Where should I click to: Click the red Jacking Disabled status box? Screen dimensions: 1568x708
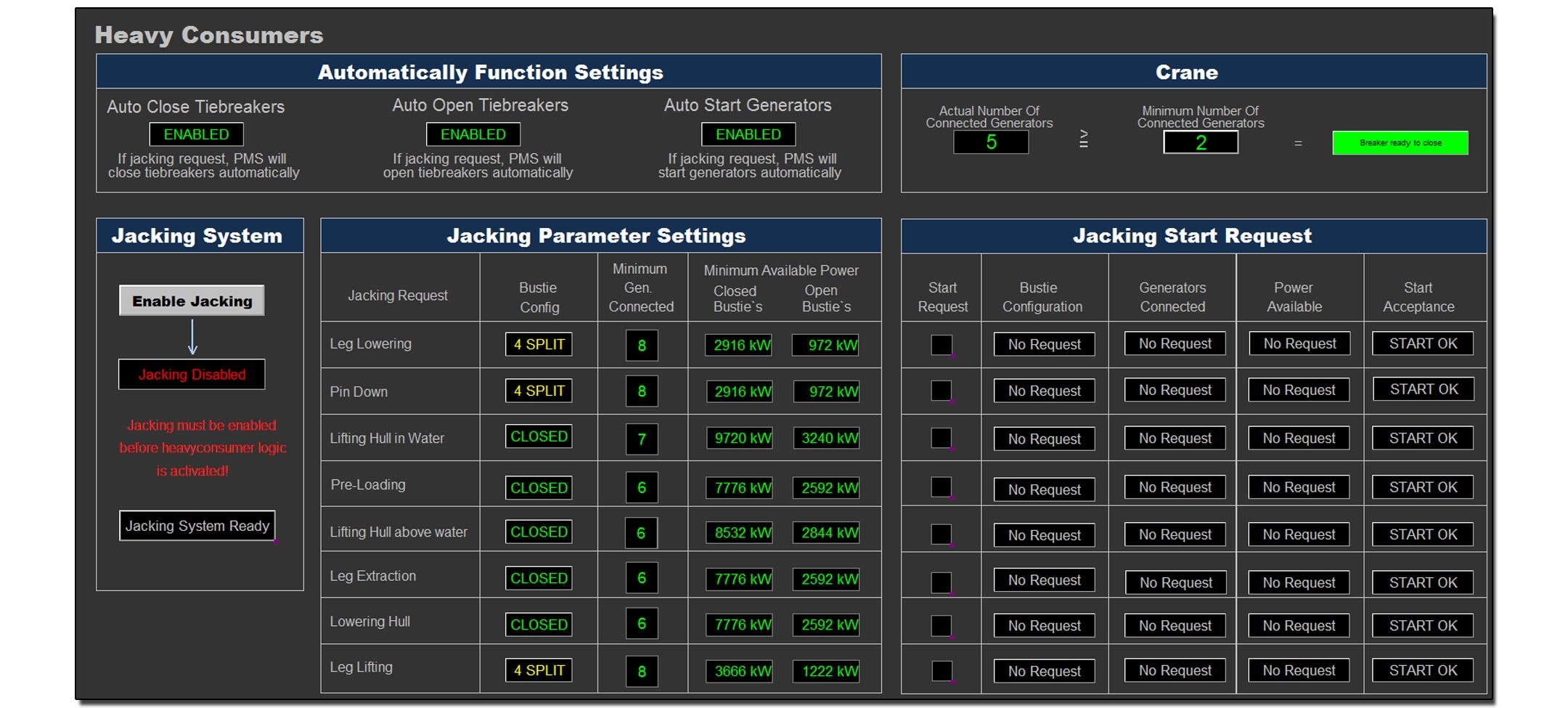tap(192, 375)
